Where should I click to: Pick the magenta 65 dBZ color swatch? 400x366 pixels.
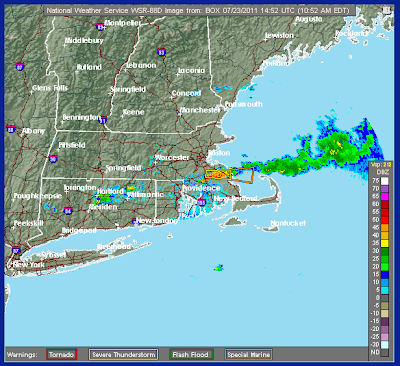pyautogui.click(x=385, y=197)
